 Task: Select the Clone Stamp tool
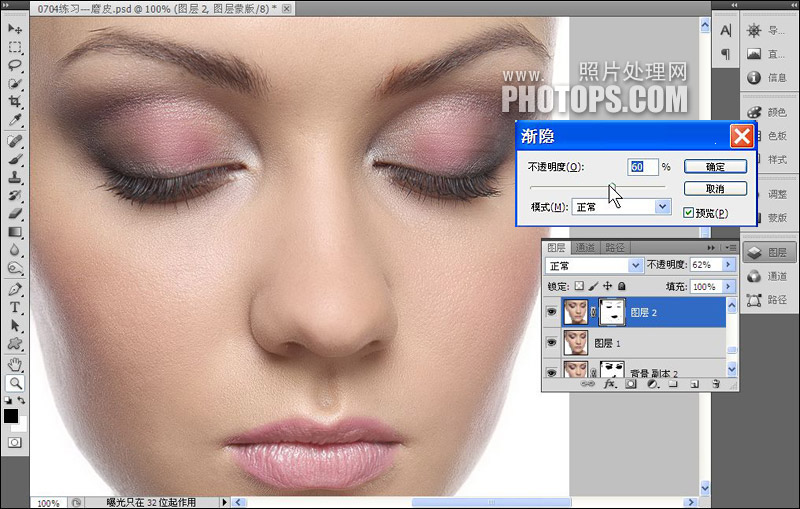click(x=15, y=177)
